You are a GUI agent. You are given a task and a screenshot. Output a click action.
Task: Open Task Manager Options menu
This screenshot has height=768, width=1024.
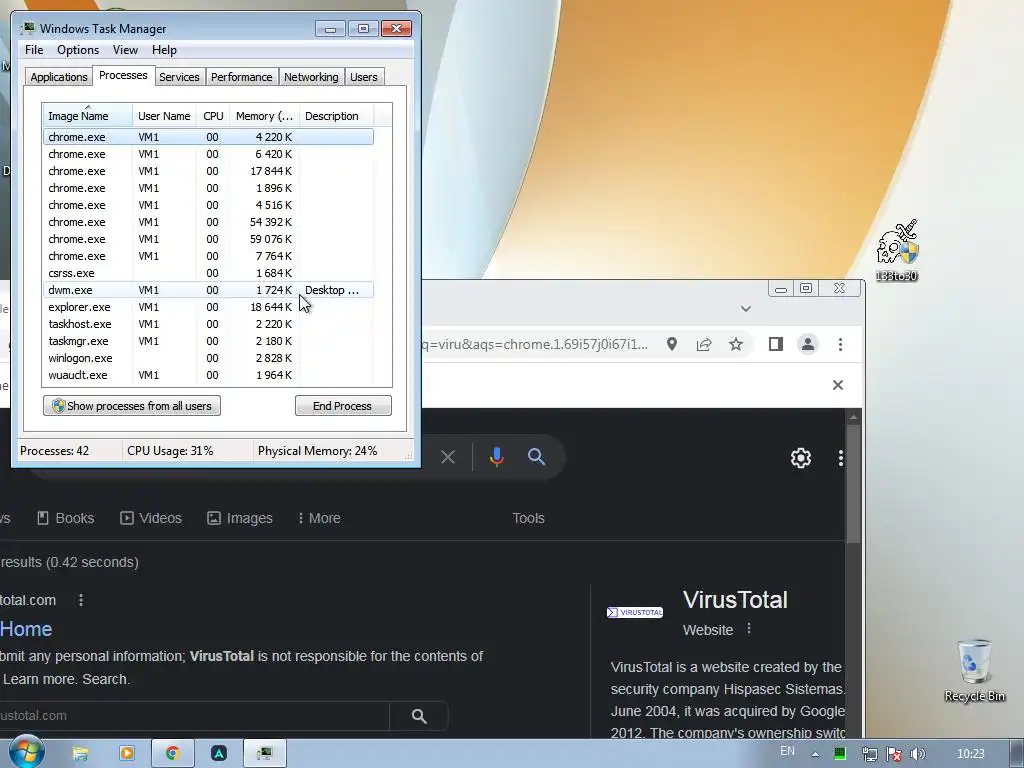[78, 50]
